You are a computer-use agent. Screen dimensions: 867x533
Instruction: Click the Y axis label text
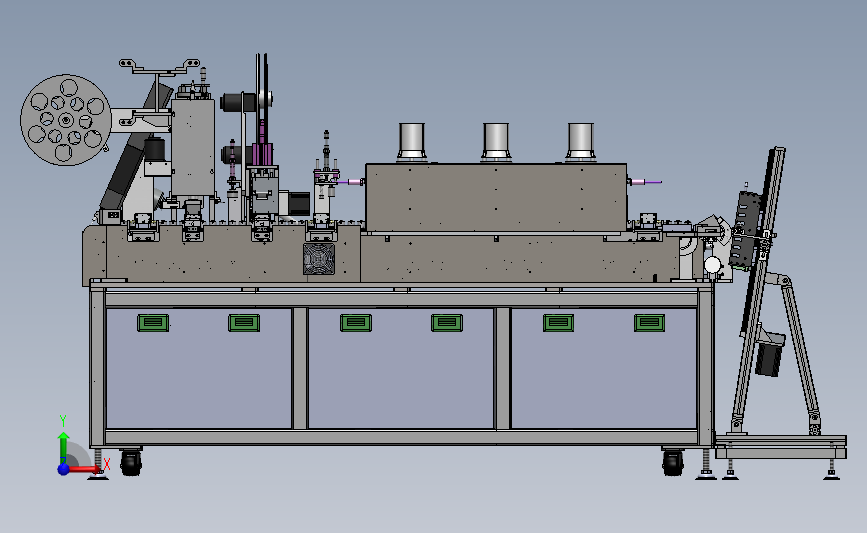point(63,421)
